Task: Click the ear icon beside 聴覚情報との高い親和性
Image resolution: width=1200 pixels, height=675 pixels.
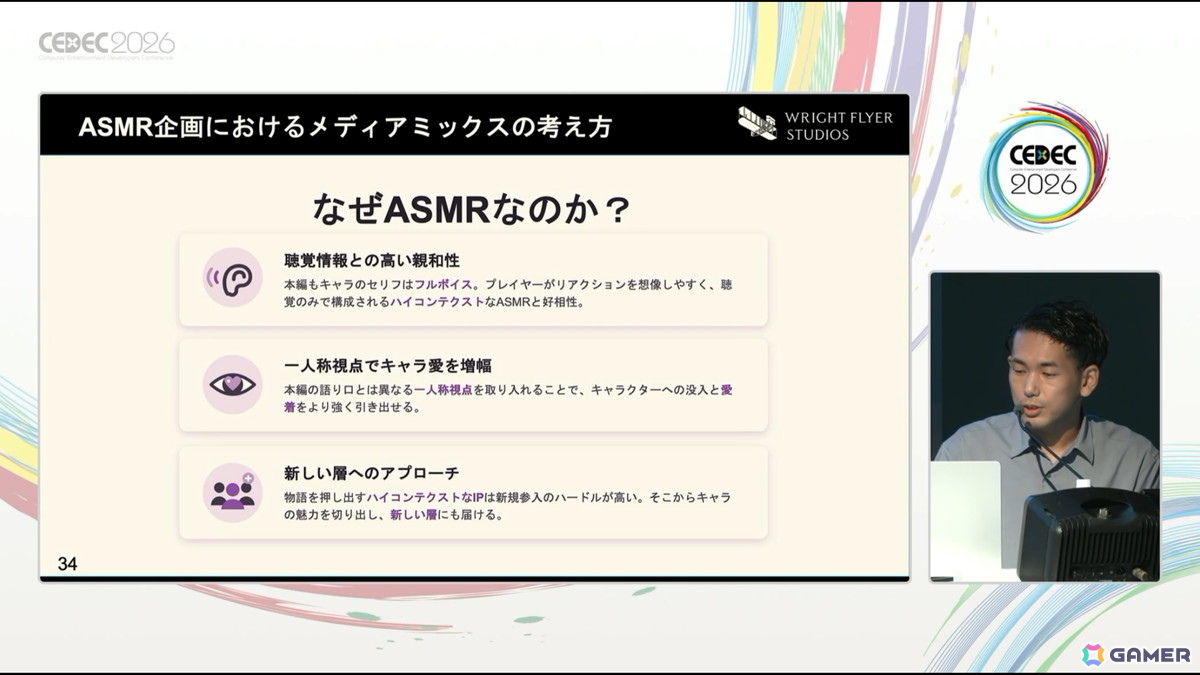Action: 232,277
